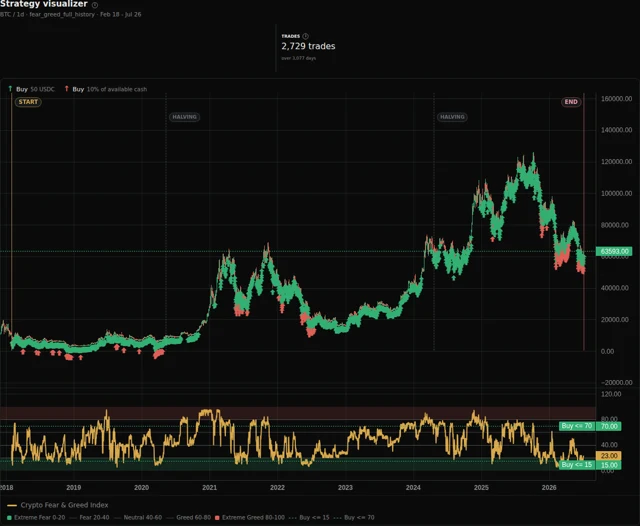The width and height of the screenshot is (640, 526).
Task: Click the 'Strategy visualizer' heading
Action: pos(44,4)
